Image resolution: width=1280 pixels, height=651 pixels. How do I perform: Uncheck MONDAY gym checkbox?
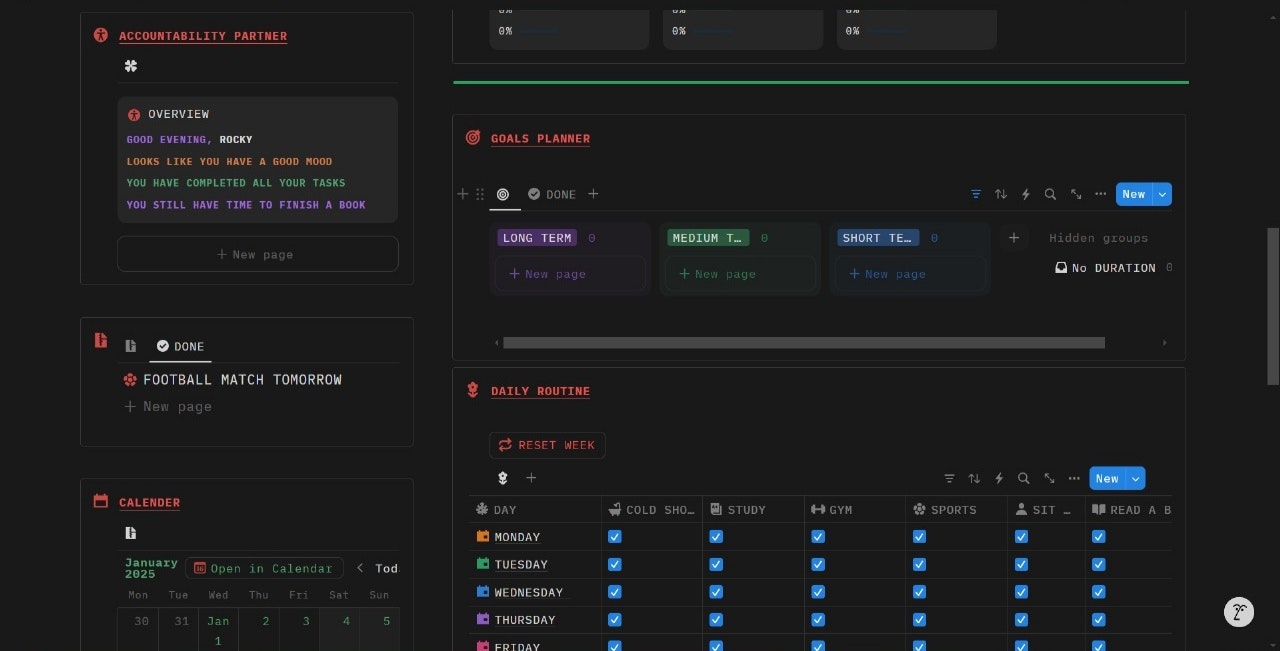click(x=818, y=537)
